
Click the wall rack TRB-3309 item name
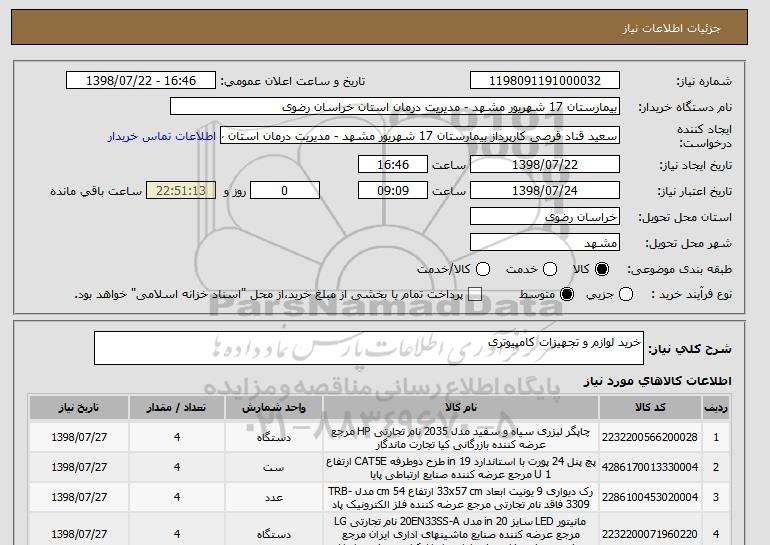[x=461, y=498]
